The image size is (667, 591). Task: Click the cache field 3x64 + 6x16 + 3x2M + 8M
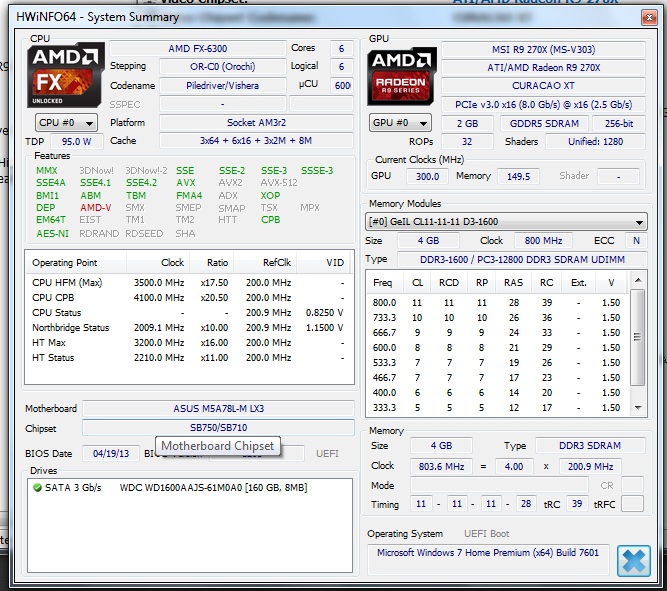(257, 141)
